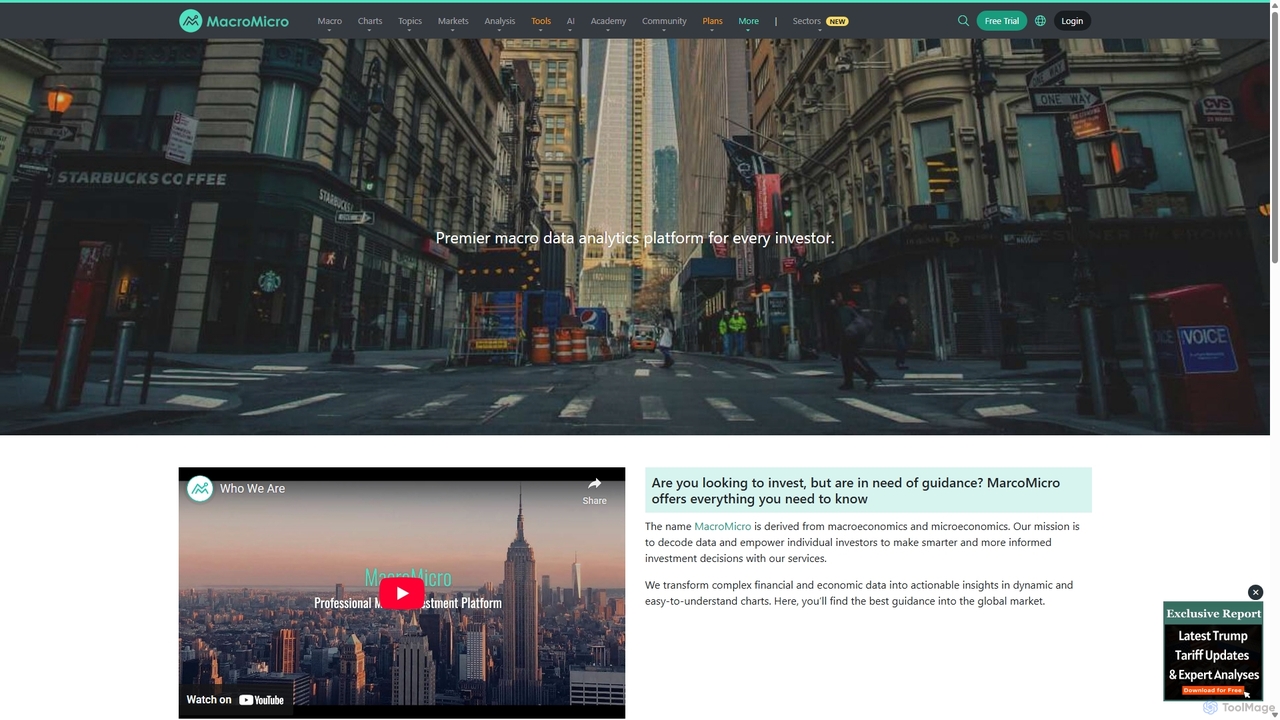
Task: Play the Who We Are YouTube video
Action: click(401, 593)
